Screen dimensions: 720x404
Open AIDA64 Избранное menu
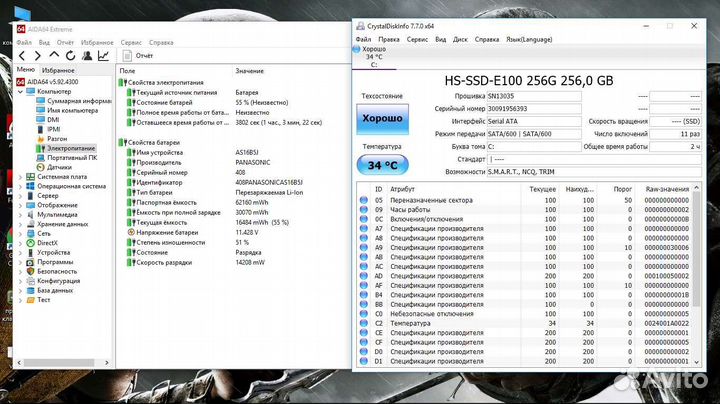(x=97, y=42)
